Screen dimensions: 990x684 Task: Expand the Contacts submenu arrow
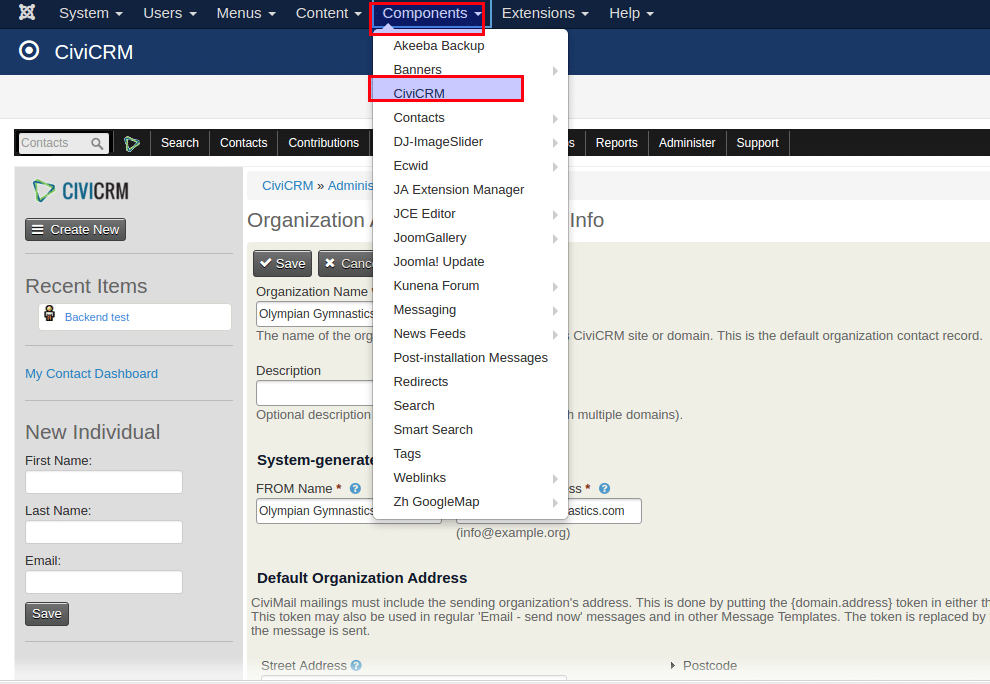[555, 119]
